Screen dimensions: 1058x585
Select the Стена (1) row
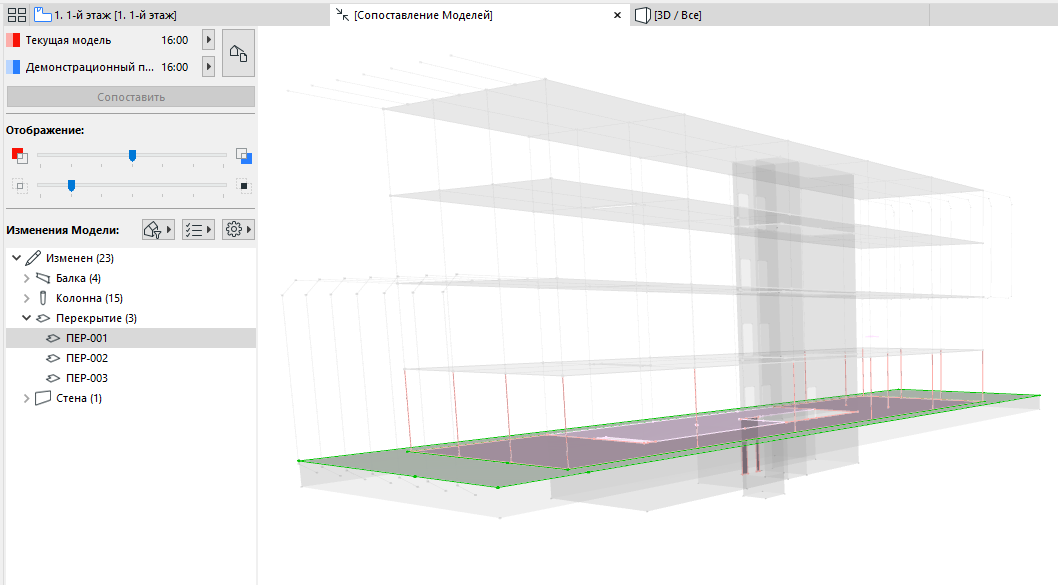[131, 398]
